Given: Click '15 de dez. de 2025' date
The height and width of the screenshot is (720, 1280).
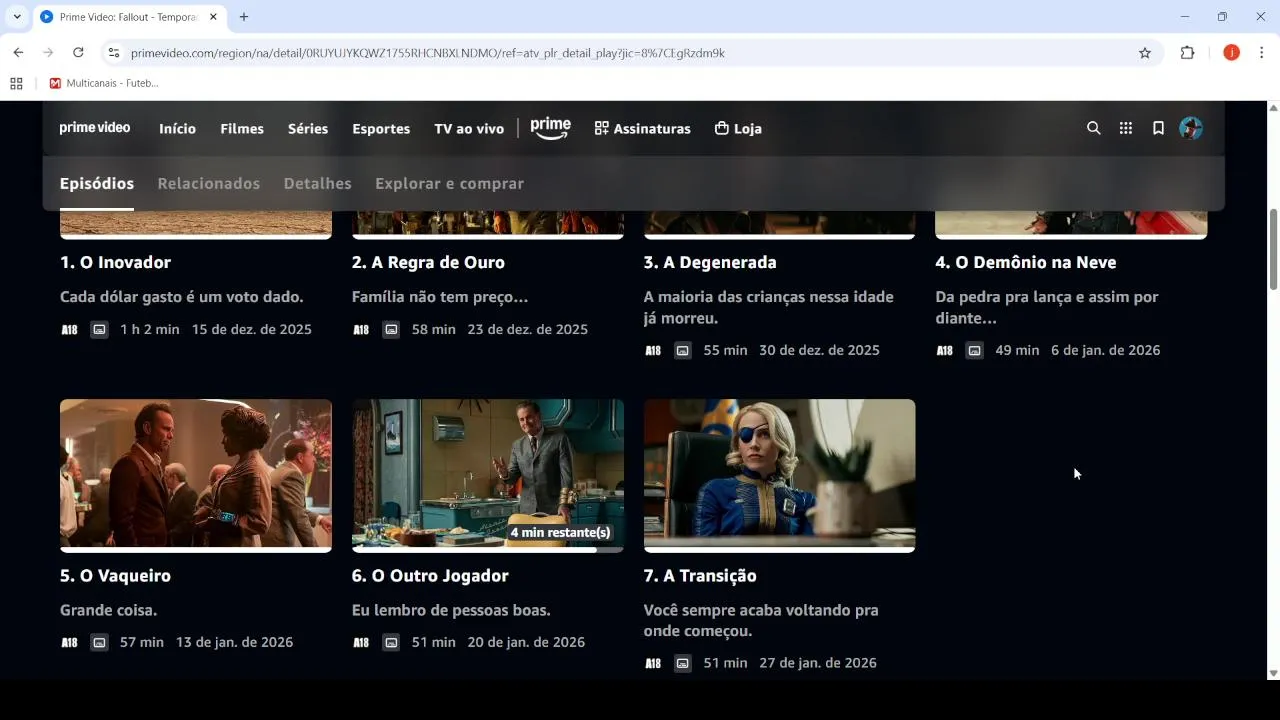Looking at the screenshot, I should pyautogui.click(x=252, y=329).
